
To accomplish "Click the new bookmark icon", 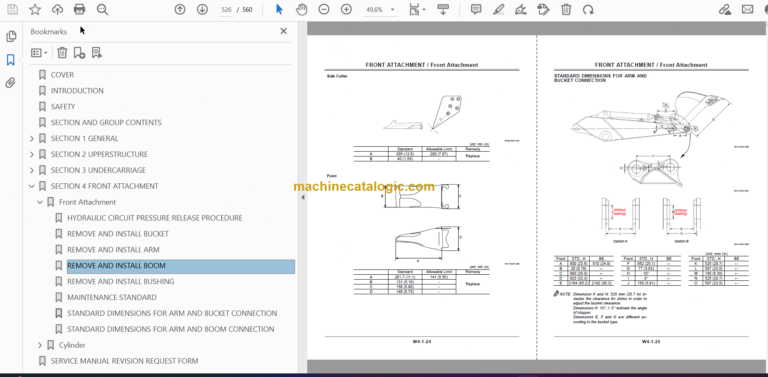I will pyautogui.click(x=79, y=53).
